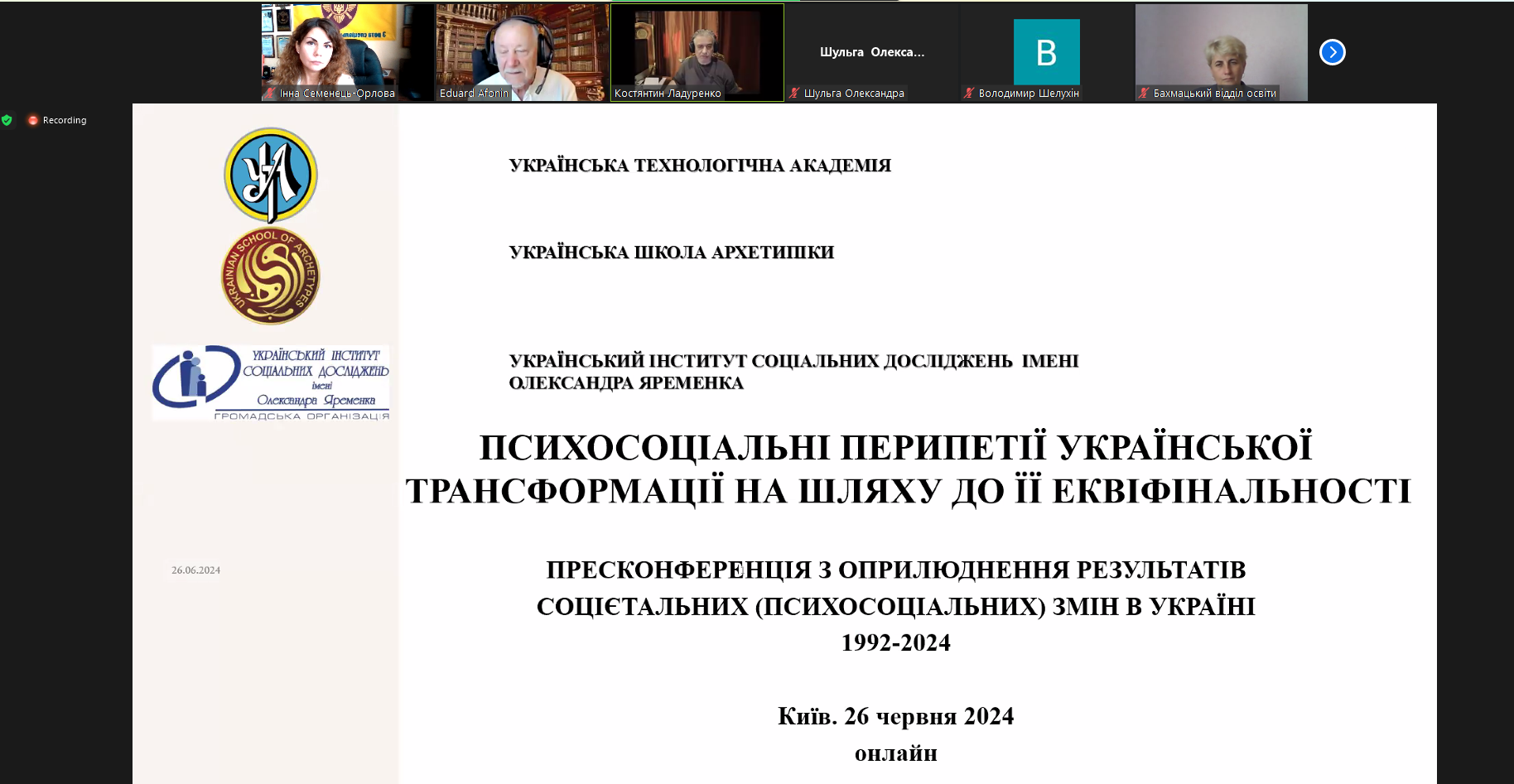1514x784 pixels.
Task: Click muted microphone icon beside Бахмацький відділ освіти
Action: click(1144, 93)
